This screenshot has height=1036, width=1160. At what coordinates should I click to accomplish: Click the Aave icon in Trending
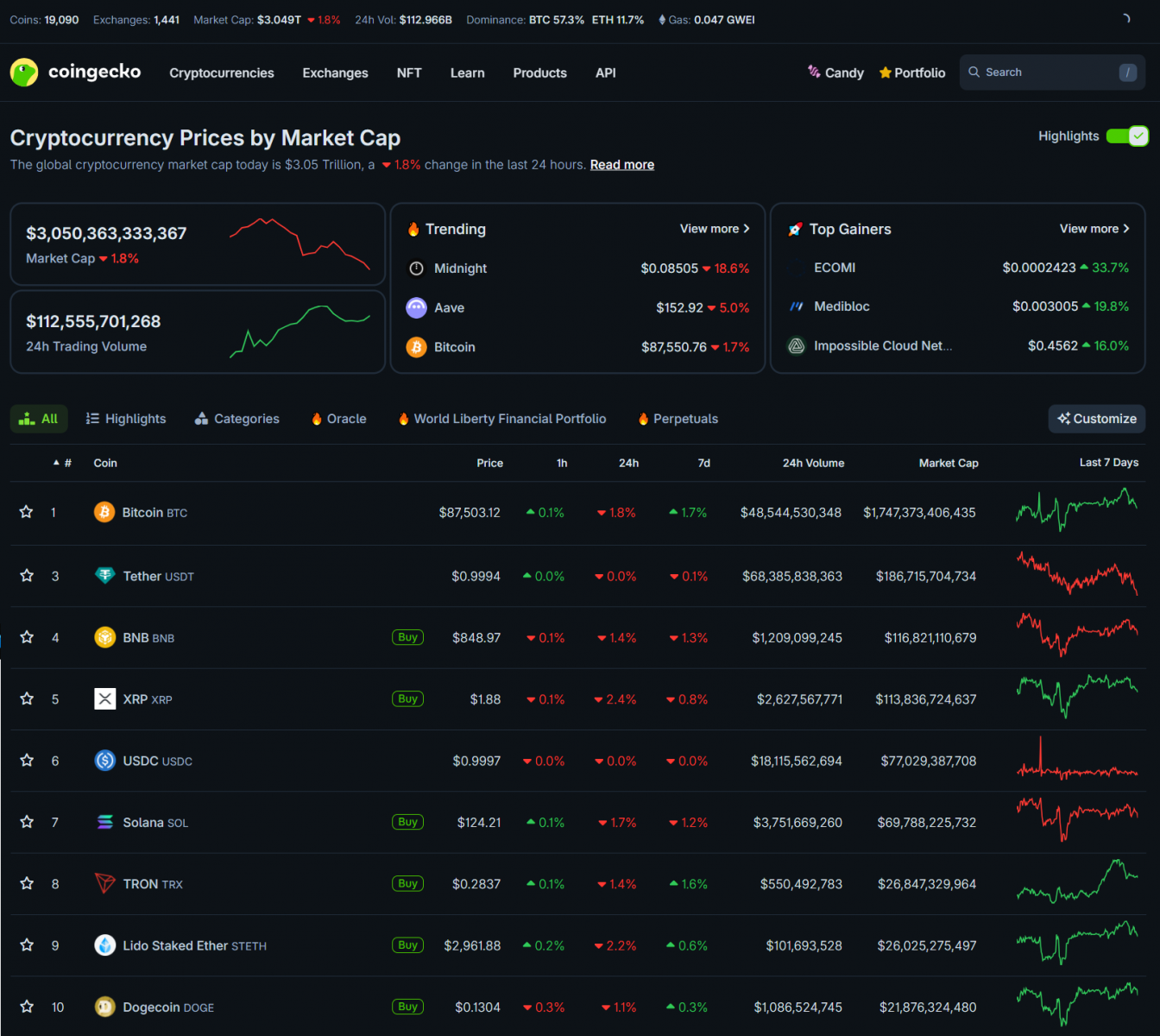[x=416, y=308]
